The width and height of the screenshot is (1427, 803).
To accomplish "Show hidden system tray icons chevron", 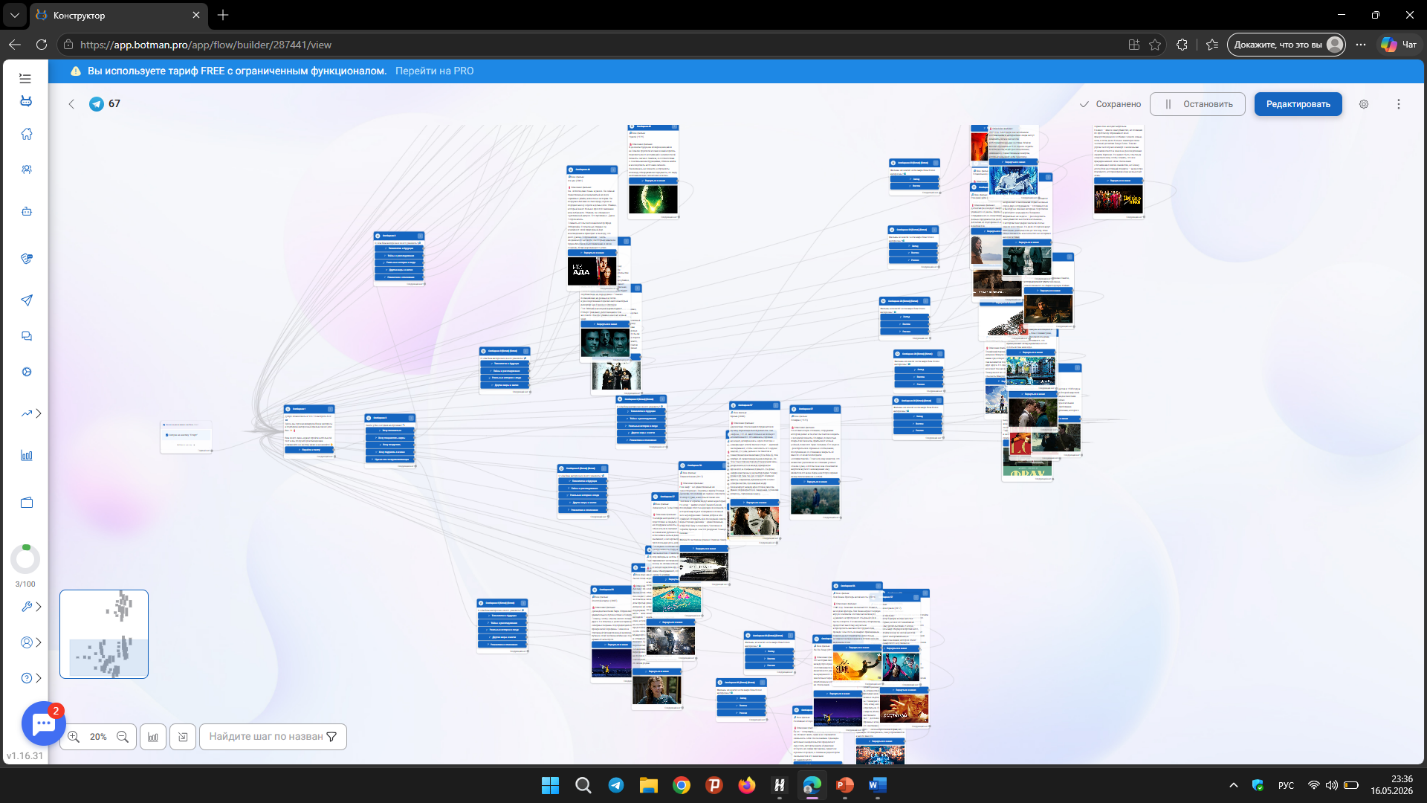I will click(x=1234, y=785).
